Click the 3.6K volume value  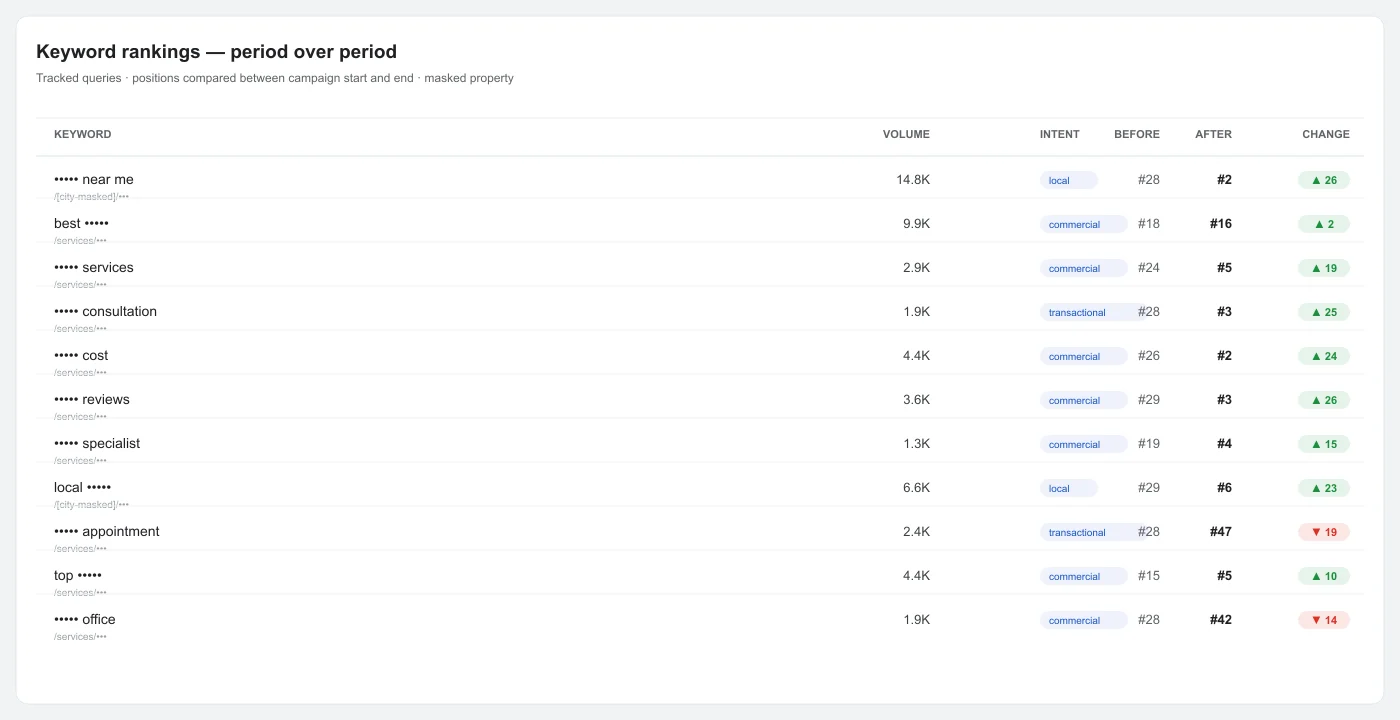tap(916, 400)
